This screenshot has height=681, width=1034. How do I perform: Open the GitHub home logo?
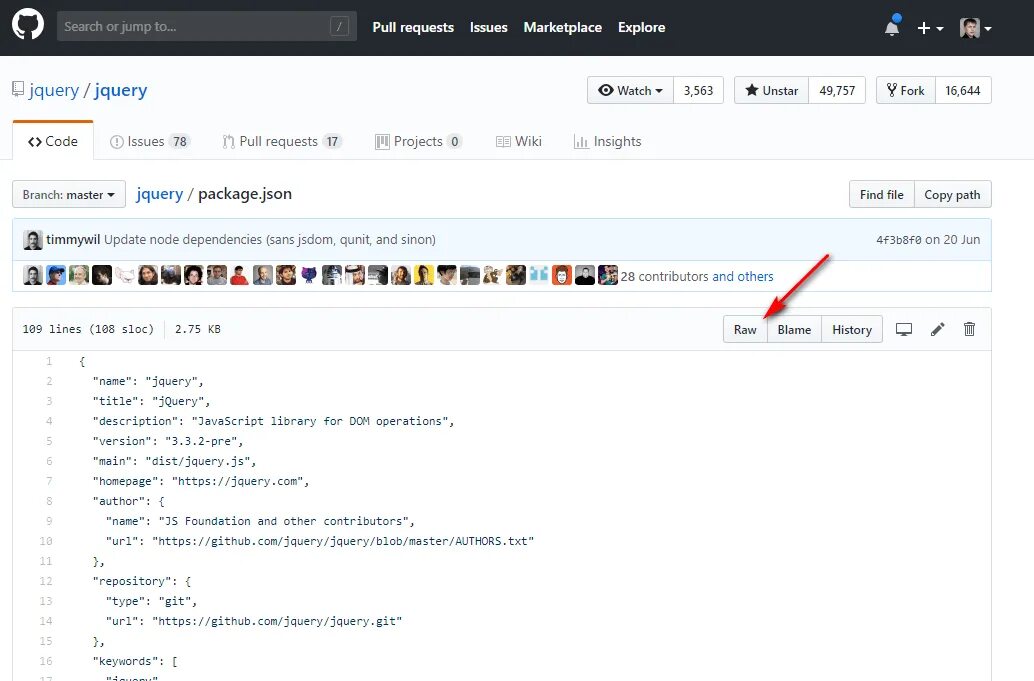(28, 25)
